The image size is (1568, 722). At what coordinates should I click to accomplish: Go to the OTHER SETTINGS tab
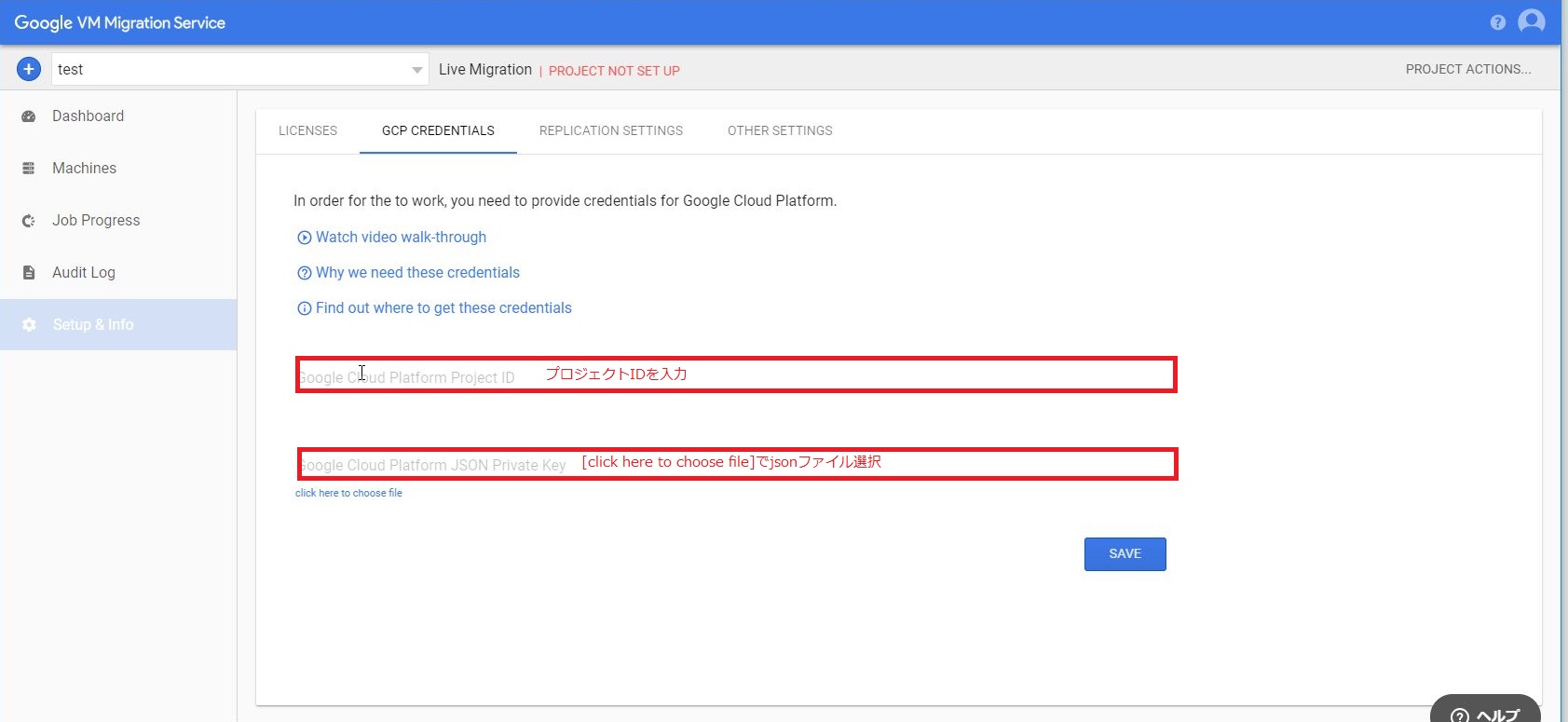click(780, 130)
